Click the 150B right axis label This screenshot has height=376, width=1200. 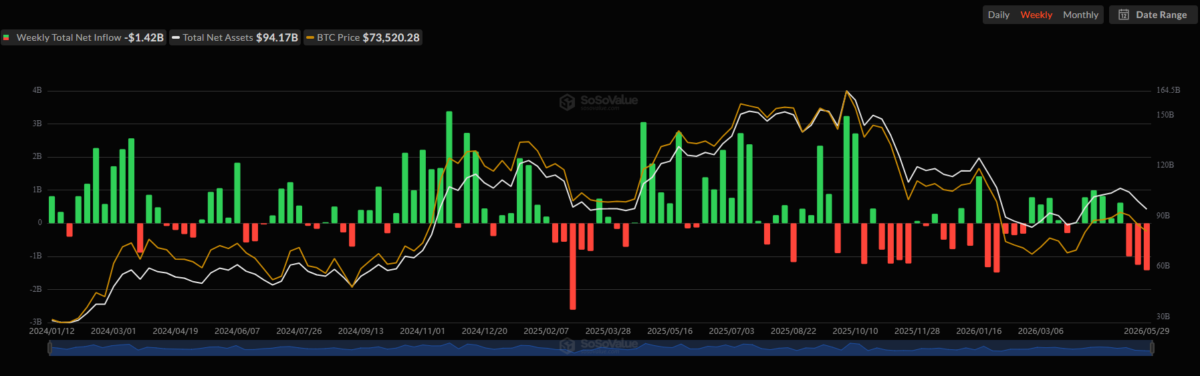1166,115
